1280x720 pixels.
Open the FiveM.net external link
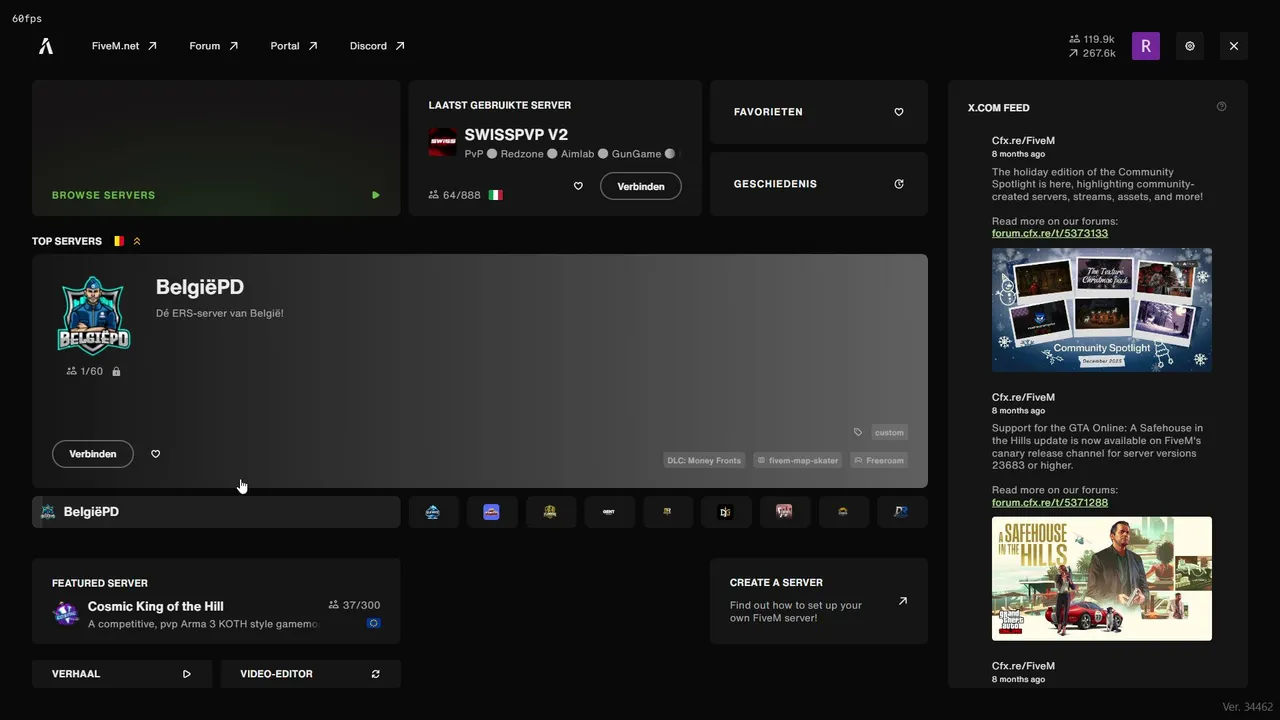[124, 46]
